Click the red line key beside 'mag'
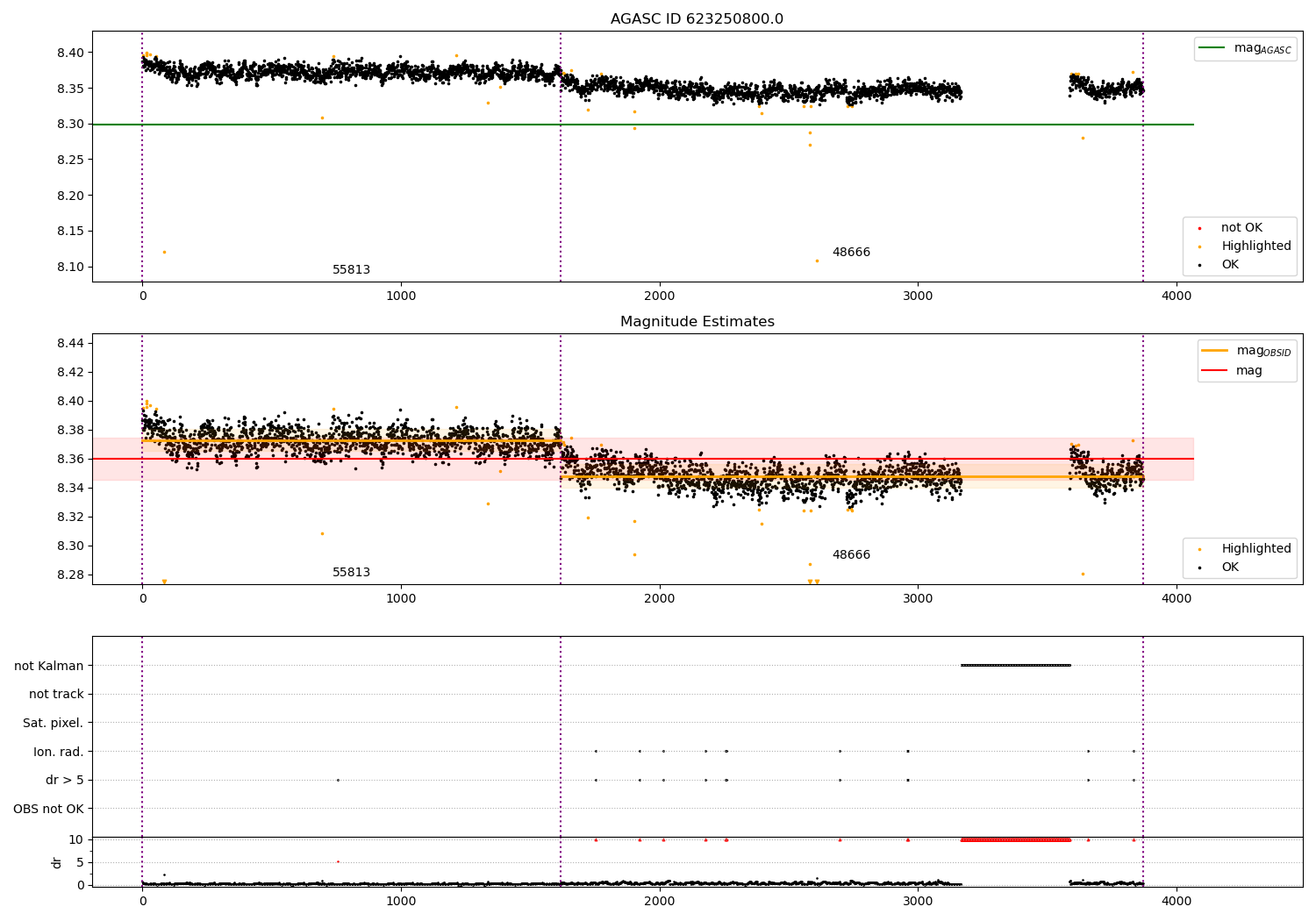The image size is (1316, 921). coord(1215,371)
